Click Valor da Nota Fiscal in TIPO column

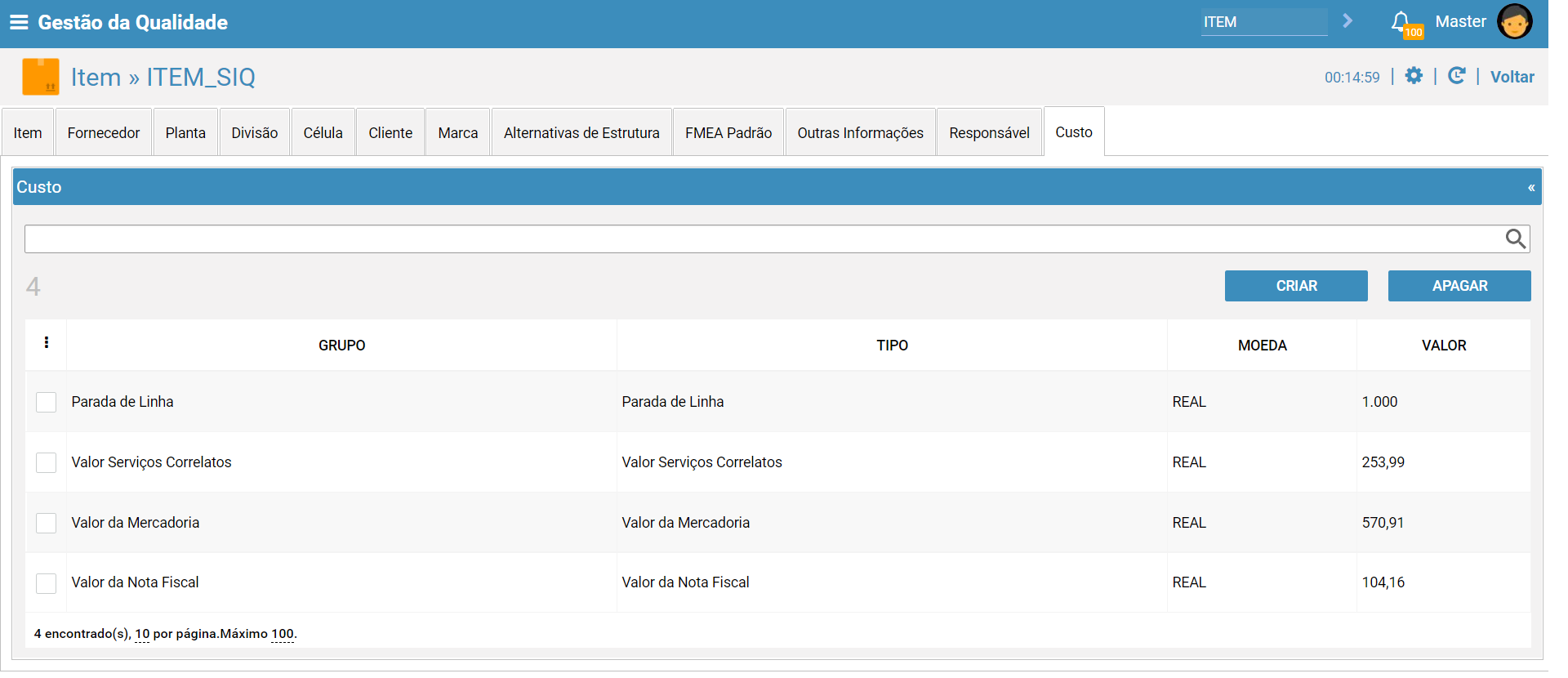(x=685, y=582)
